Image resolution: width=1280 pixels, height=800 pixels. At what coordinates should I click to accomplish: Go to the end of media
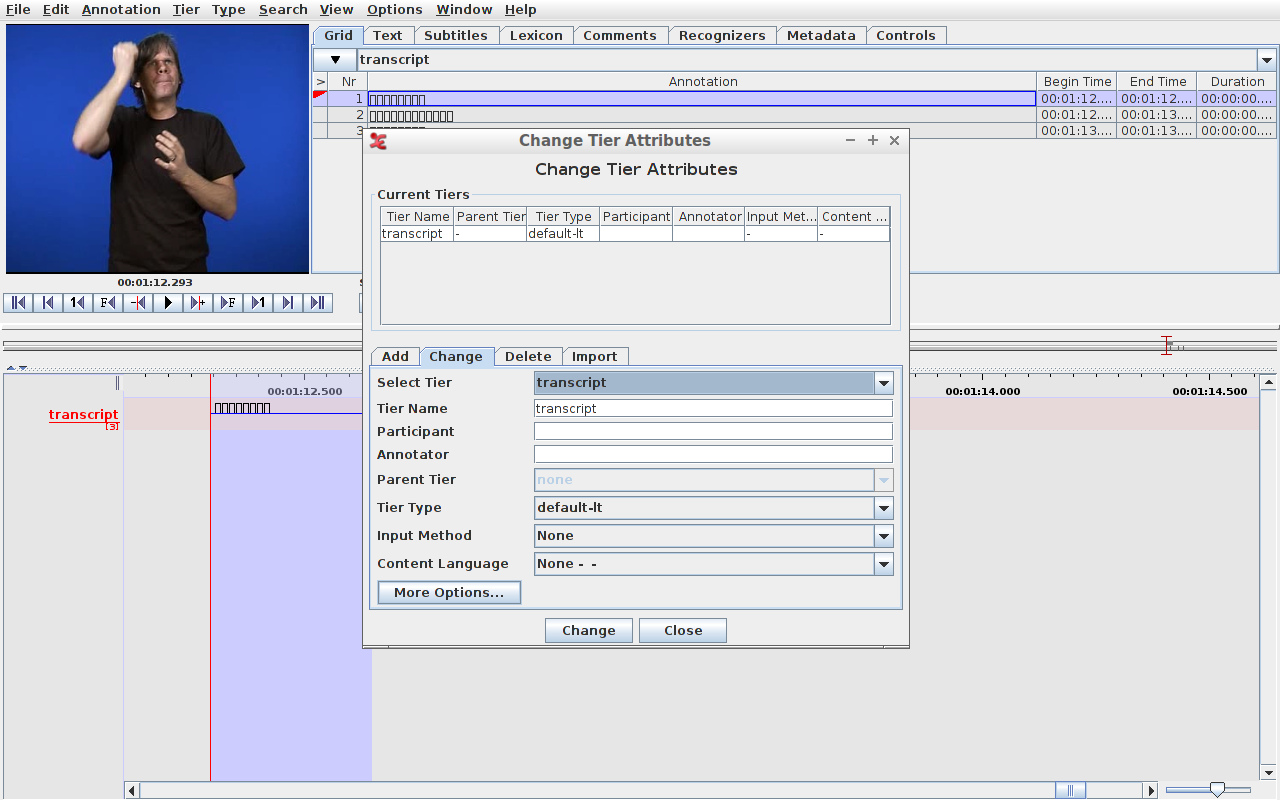[x=318, y=303]
